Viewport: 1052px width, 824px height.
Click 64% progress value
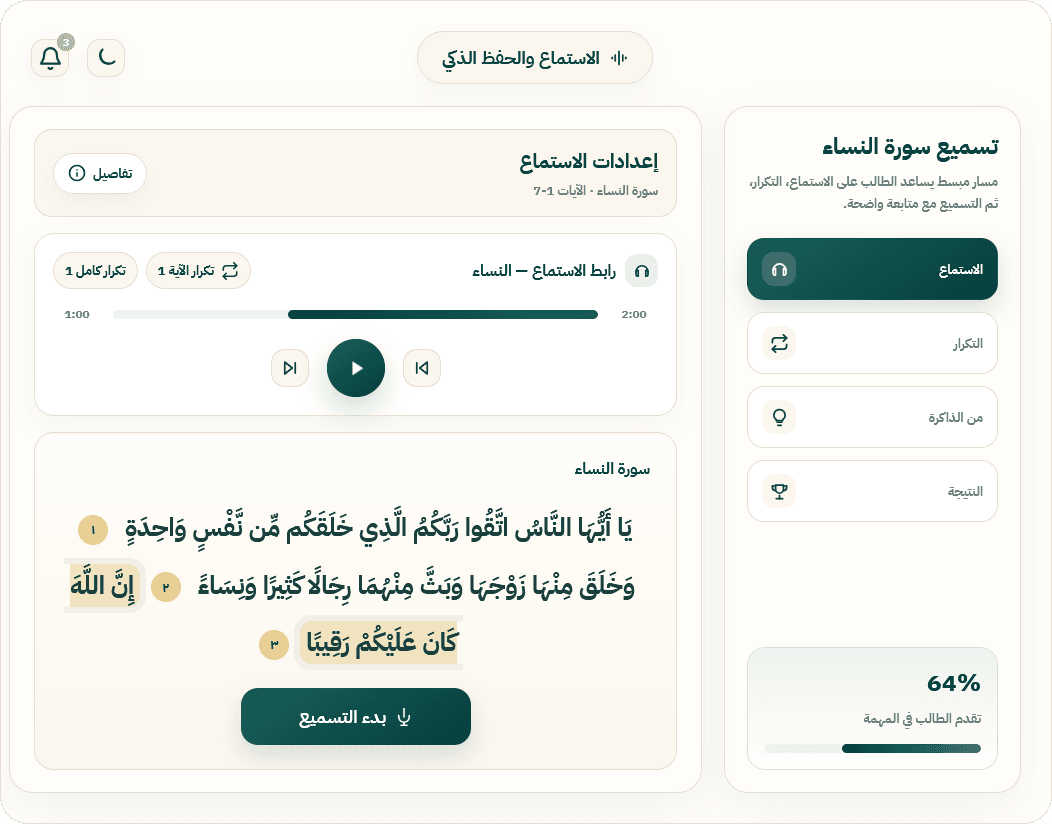coord(953,683)
